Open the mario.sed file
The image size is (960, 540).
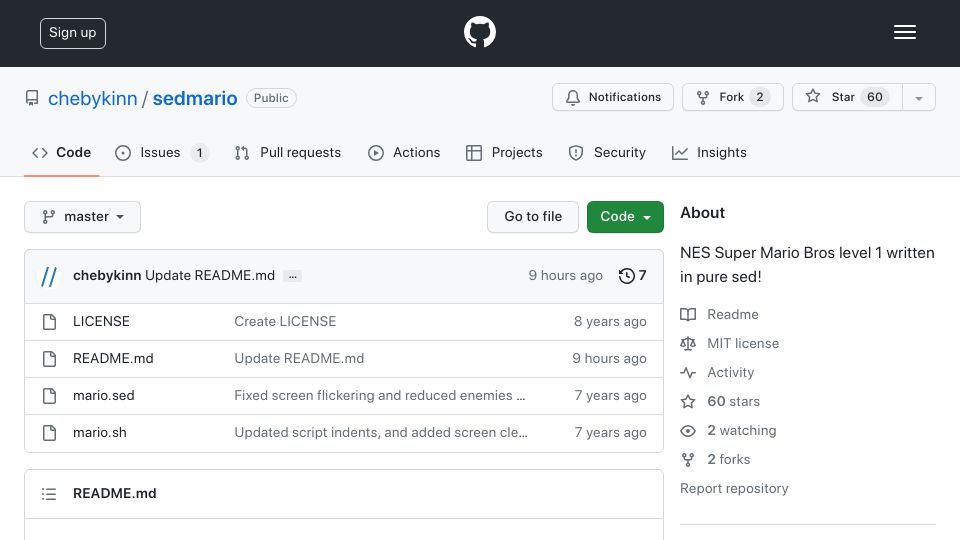coord(103,396)
